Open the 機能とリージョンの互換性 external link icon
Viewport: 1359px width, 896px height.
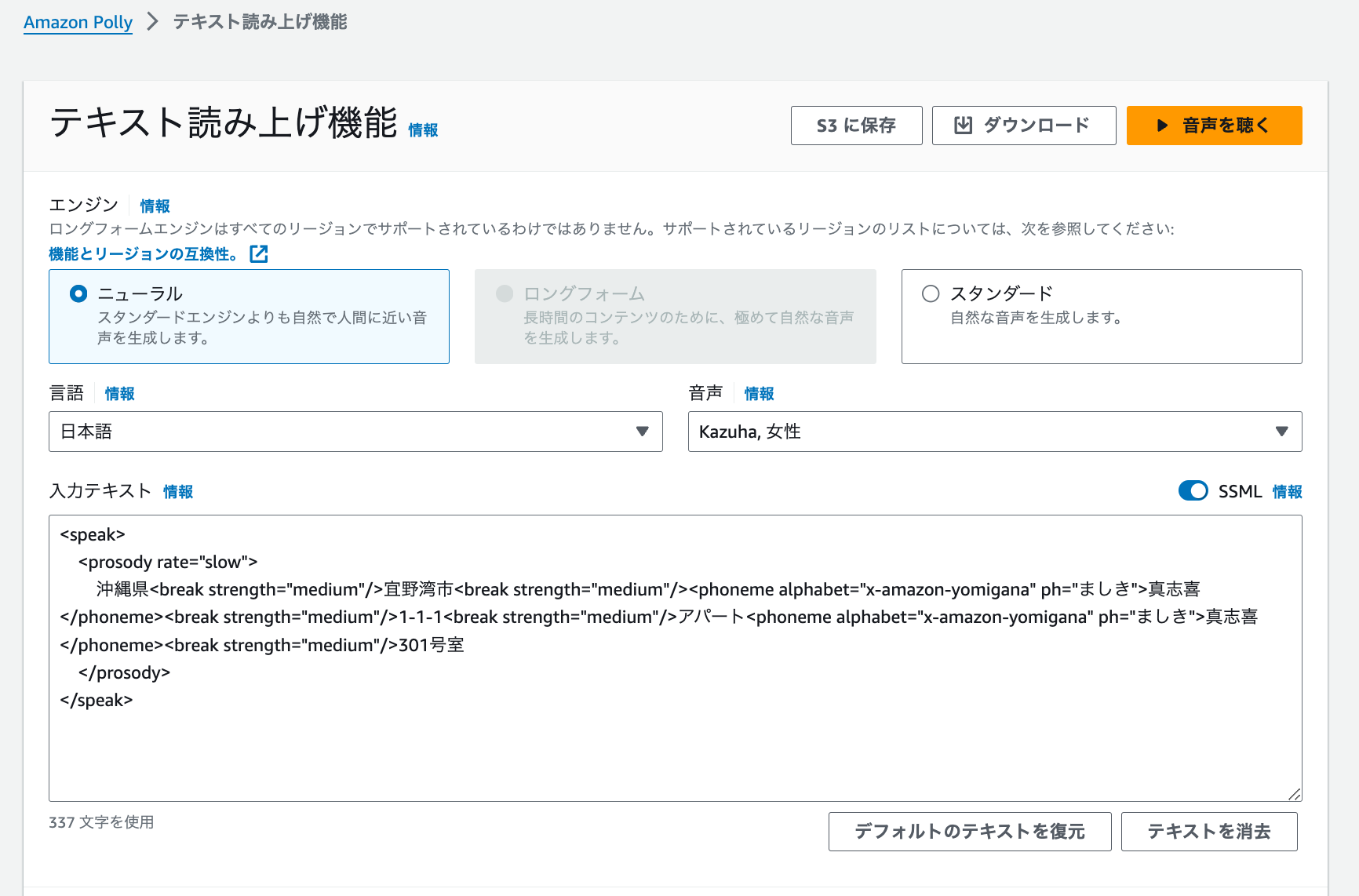coord(259,253)
